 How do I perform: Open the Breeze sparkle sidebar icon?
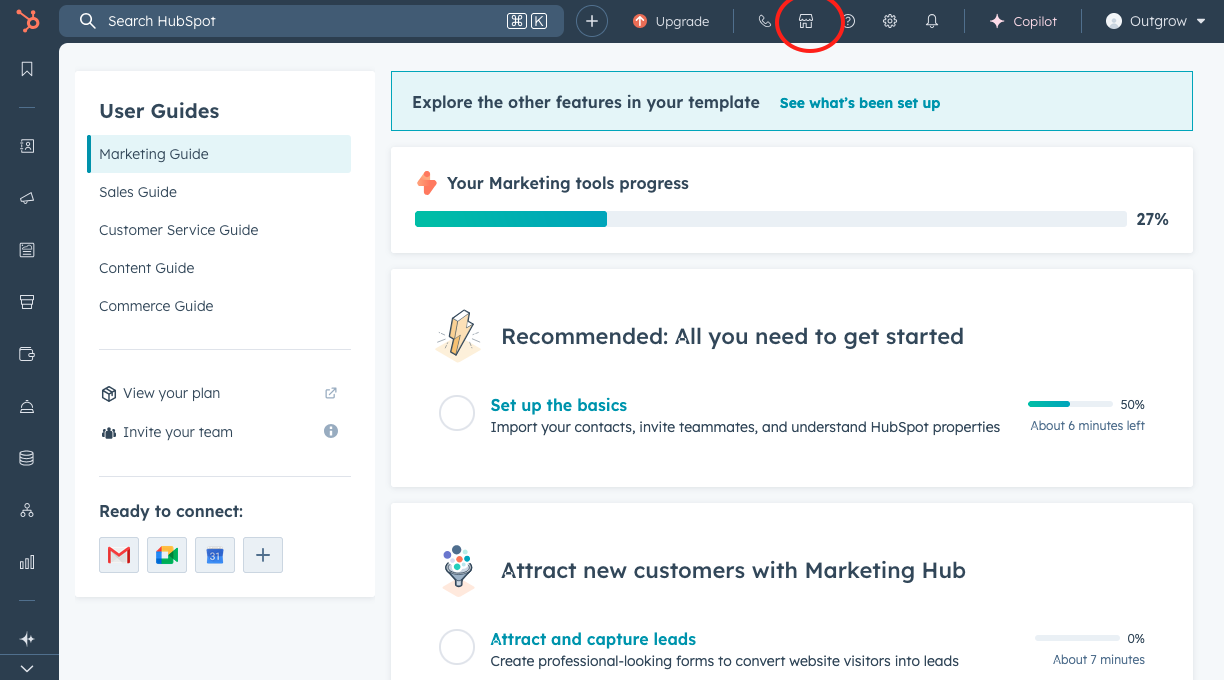click(27, 639)
